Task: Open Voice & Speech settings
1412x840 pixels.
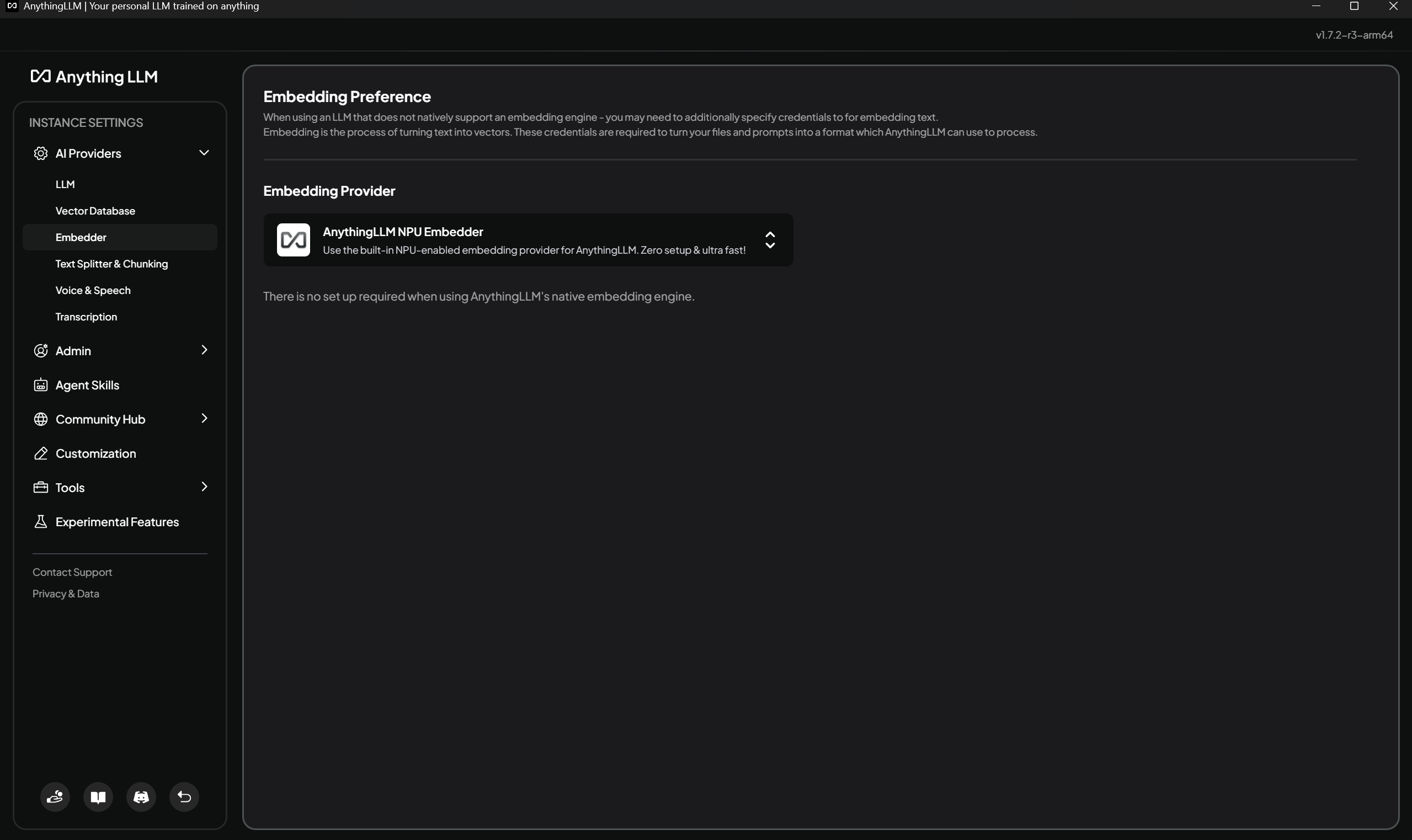Action: (x=93, y=290)
